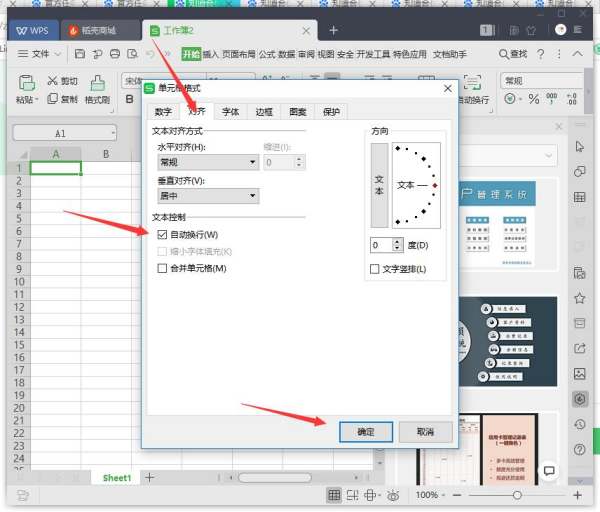Image resolution: width=600 pixels, height=512 pixels.
Task: Click the Print icon in quick toolbar
Action: click(x=114, y=54)
